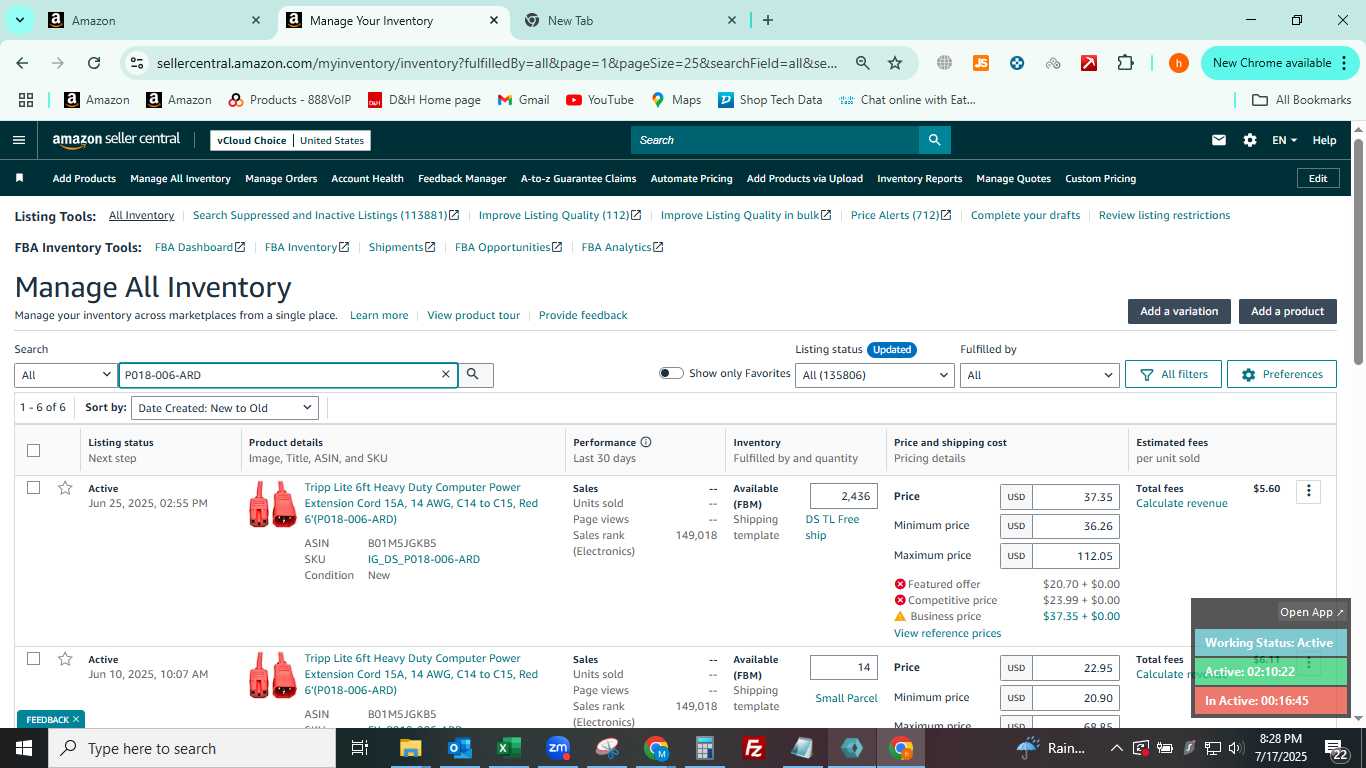Click the vCloud Choice United States switcher
The width and height of the screenshot is (1366, 768).
[291, 140]
